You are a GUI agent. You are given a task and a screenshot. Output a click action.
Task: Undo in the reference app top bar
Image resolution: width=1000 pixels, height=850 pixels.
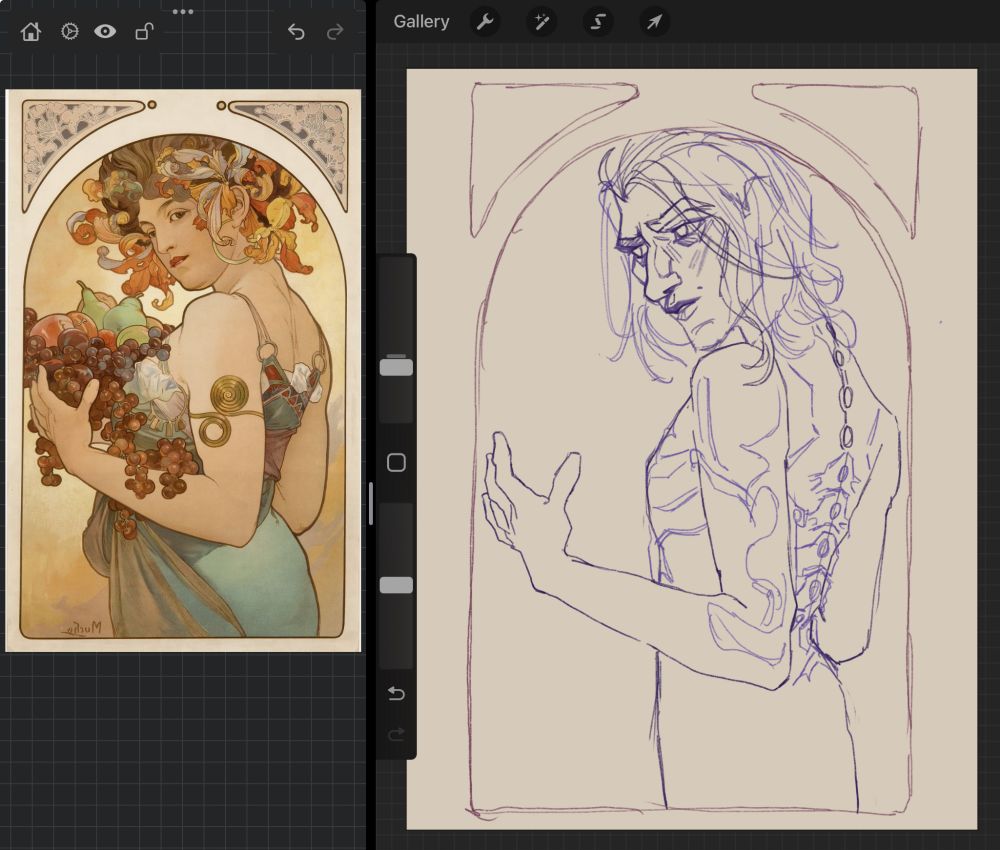296,31
